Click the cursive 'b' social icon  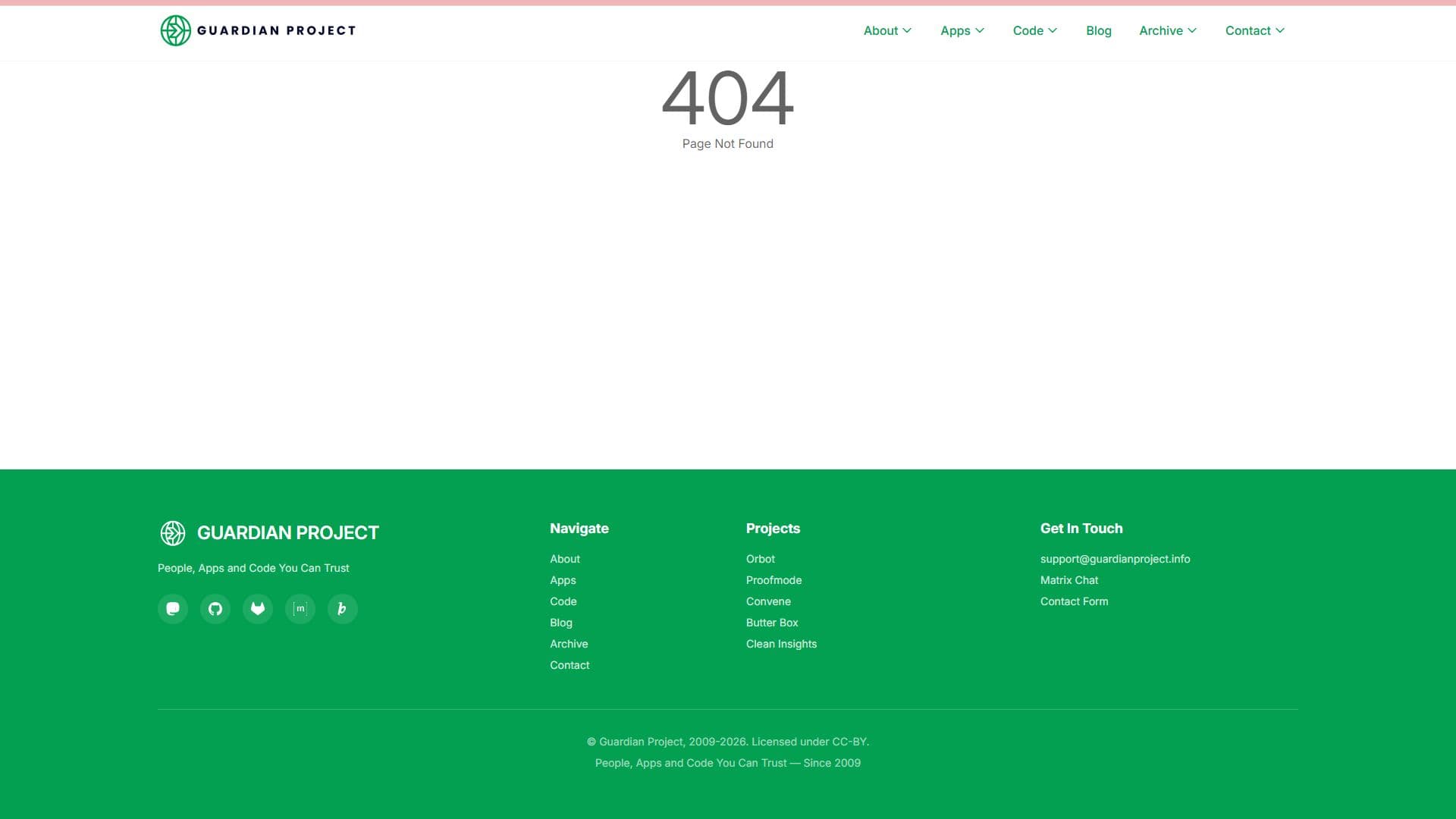pos(343,609)
